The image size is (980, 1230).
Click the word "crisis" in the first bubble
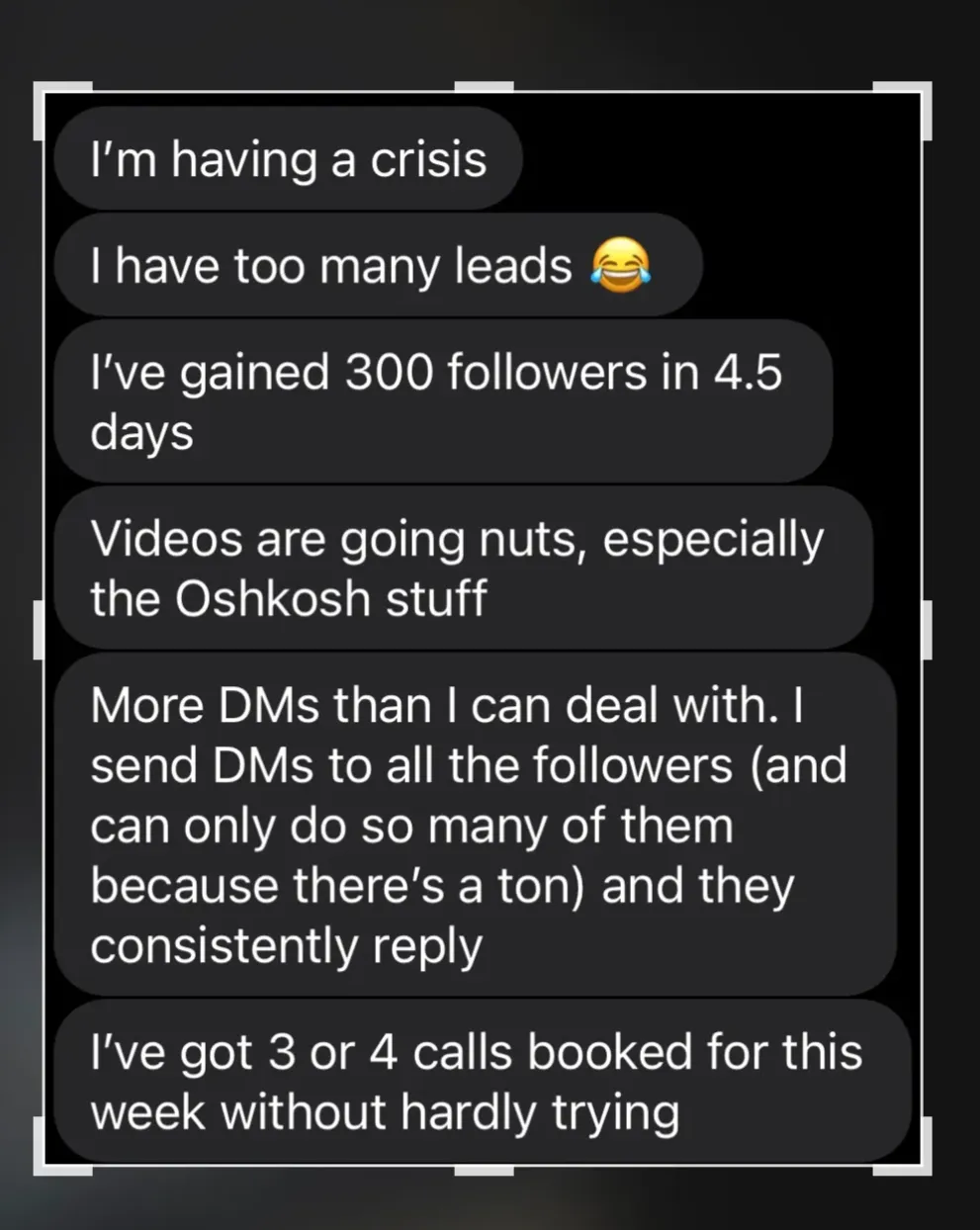[x=427, y=160]
